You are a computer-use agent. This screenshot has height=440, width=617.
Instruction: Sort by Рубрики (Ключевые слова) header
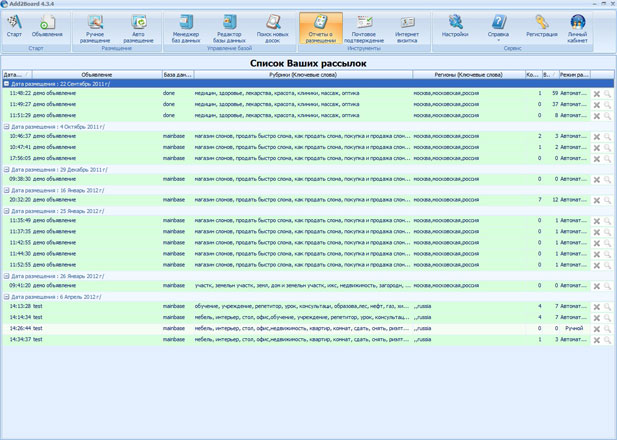[x=303, y=75]
